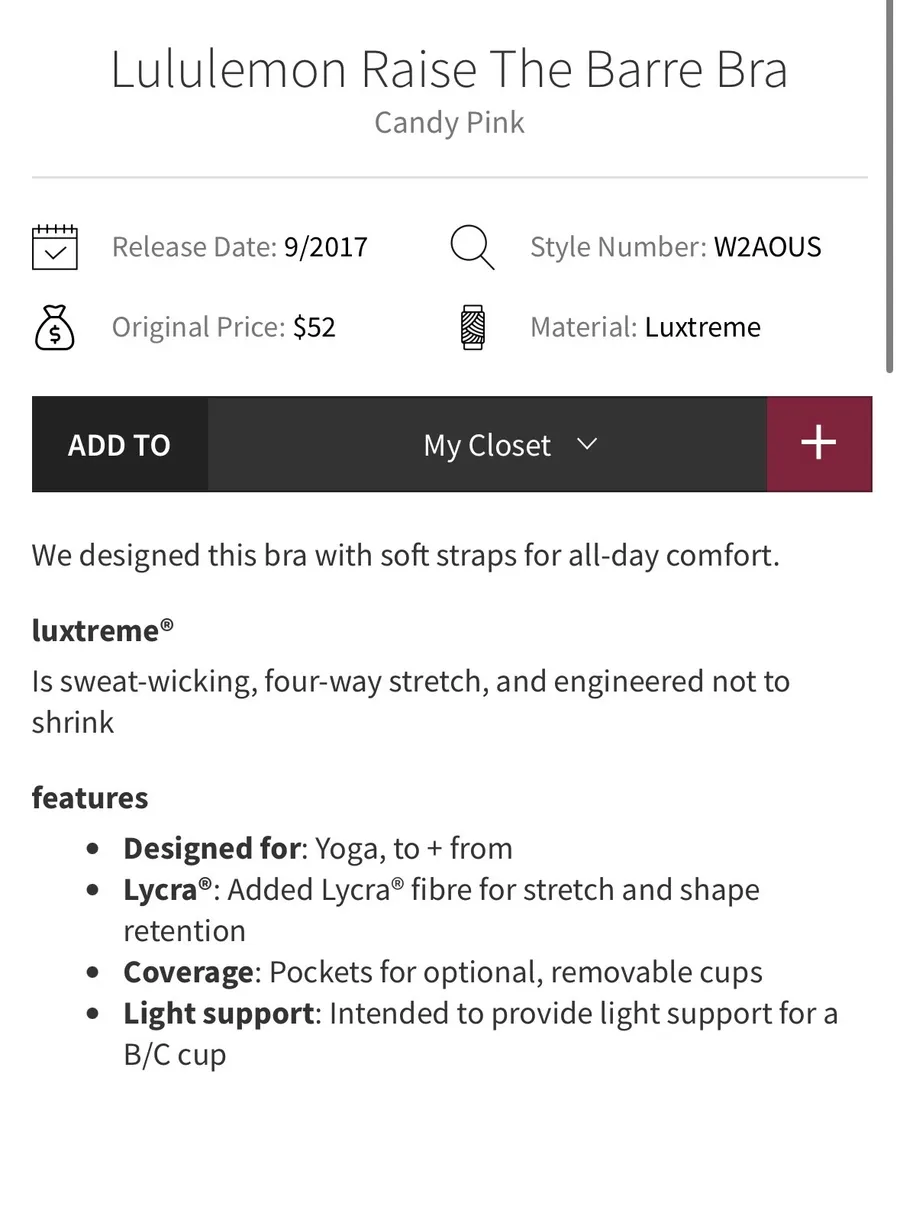Click the Coverage bullet item
The width and height of the screenshot is (900, 1209).
[x=443, y=972]
